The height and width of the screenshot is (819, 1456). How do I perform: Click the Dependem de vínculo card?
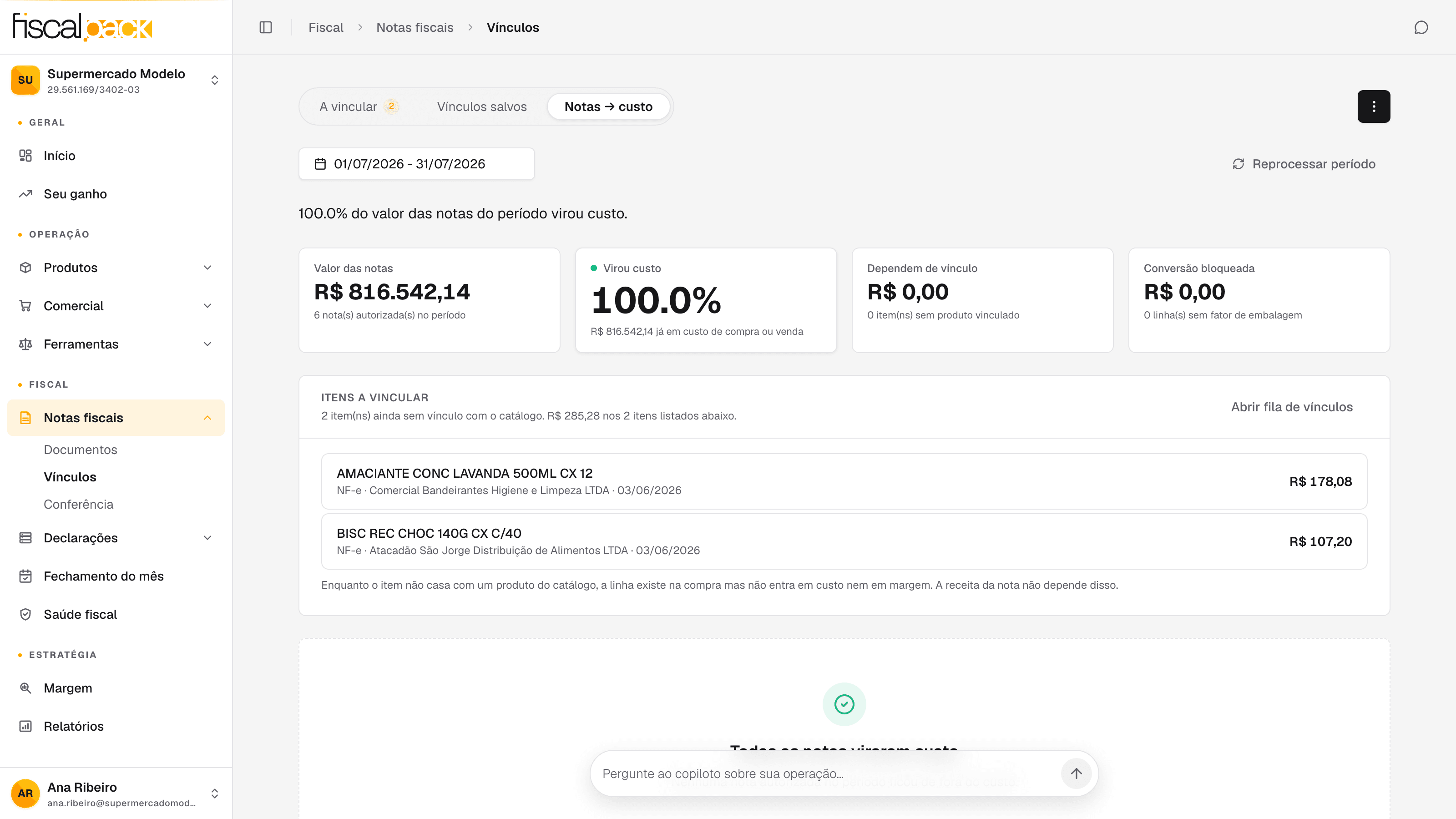point(982,300)
